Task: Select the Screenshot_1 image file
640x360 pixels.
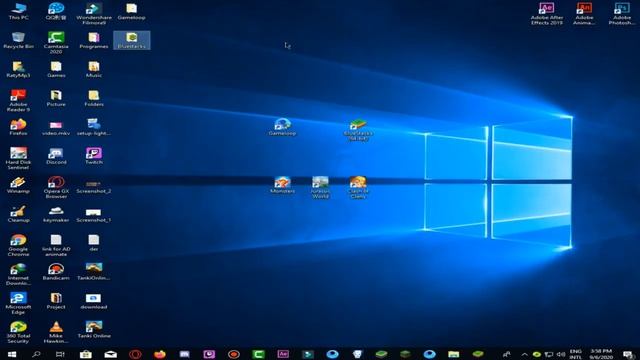Action: point(94,214)
